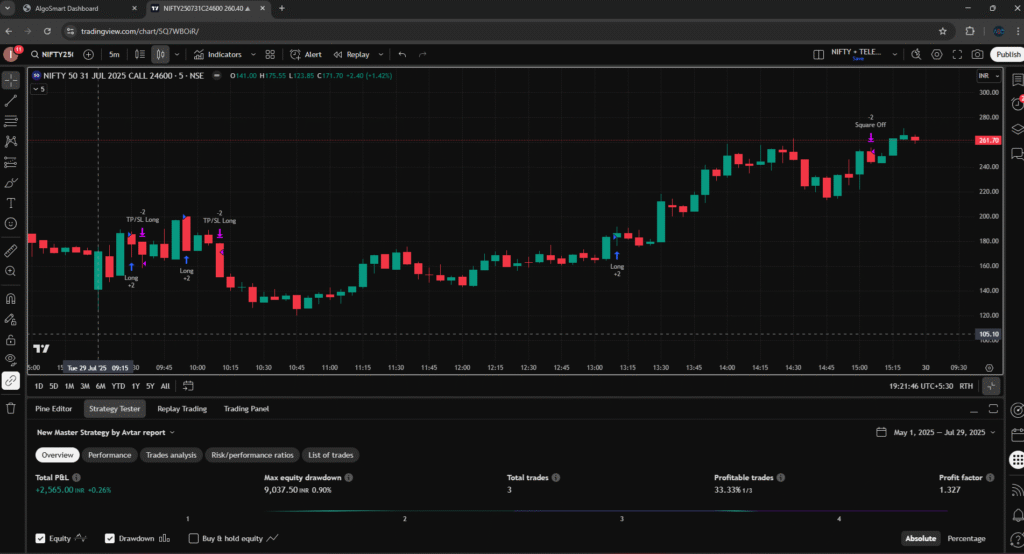Create an Alert
Screen dimensions: 1024x554
pos(306,54)
